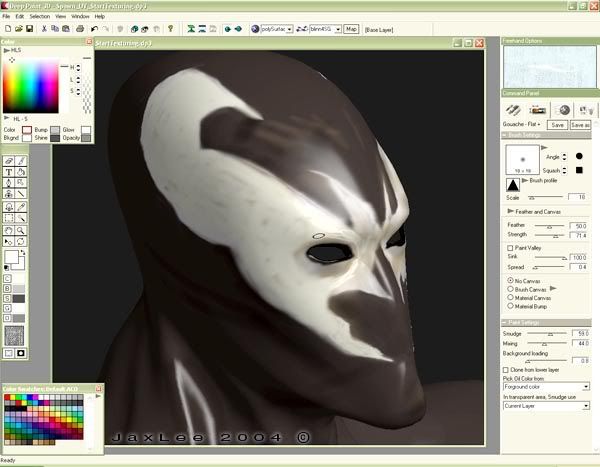Select the Rotate view tool
This screenshot has height=467, width=600.
(21, 242)
